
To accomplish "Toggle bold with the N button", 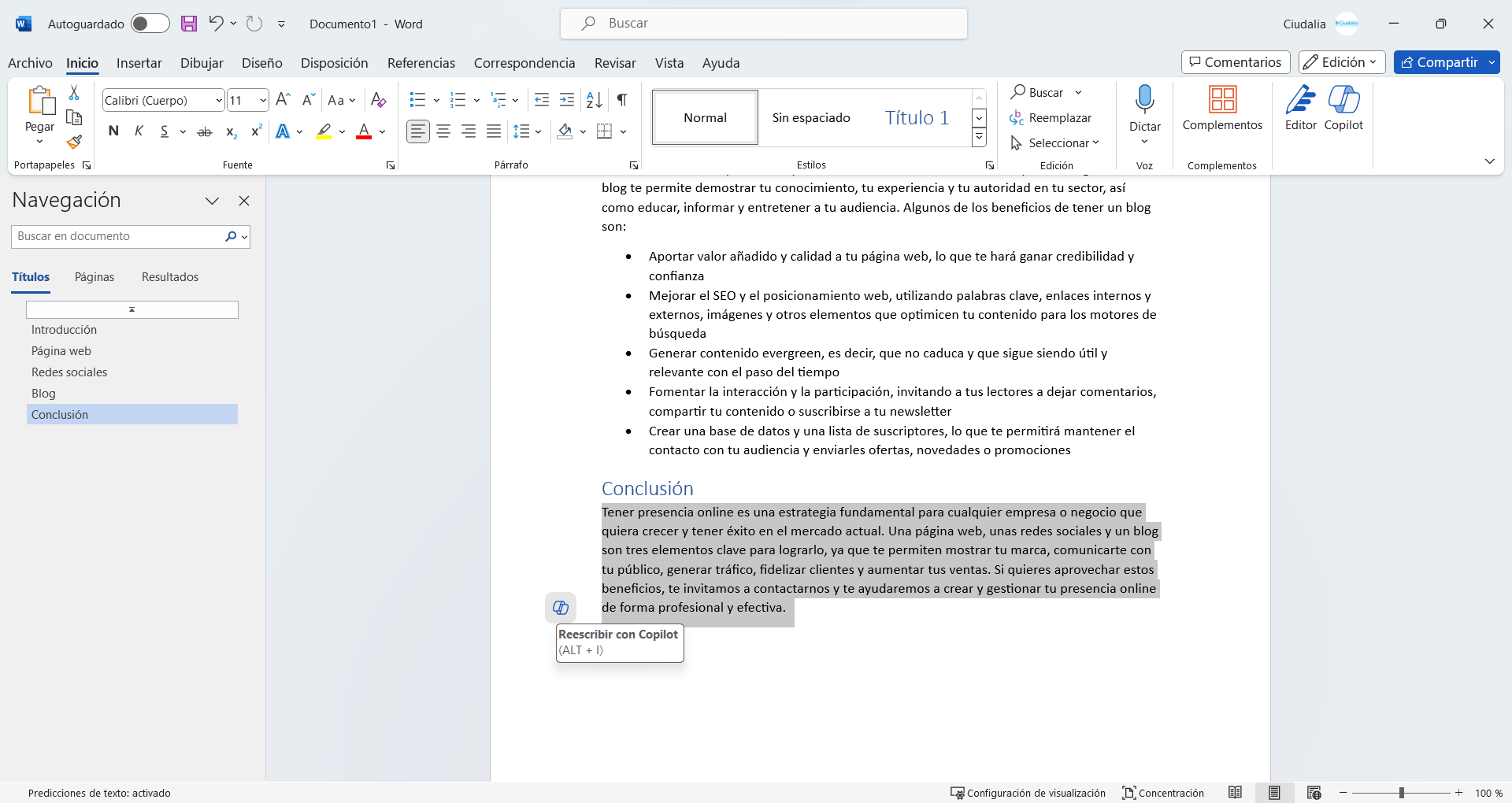I will coord(113,131).
